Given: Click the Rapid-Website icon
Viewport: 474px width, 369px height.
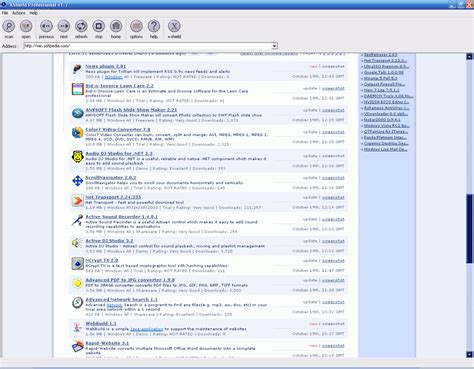Looking at the screenshot, I should (77, 346).
